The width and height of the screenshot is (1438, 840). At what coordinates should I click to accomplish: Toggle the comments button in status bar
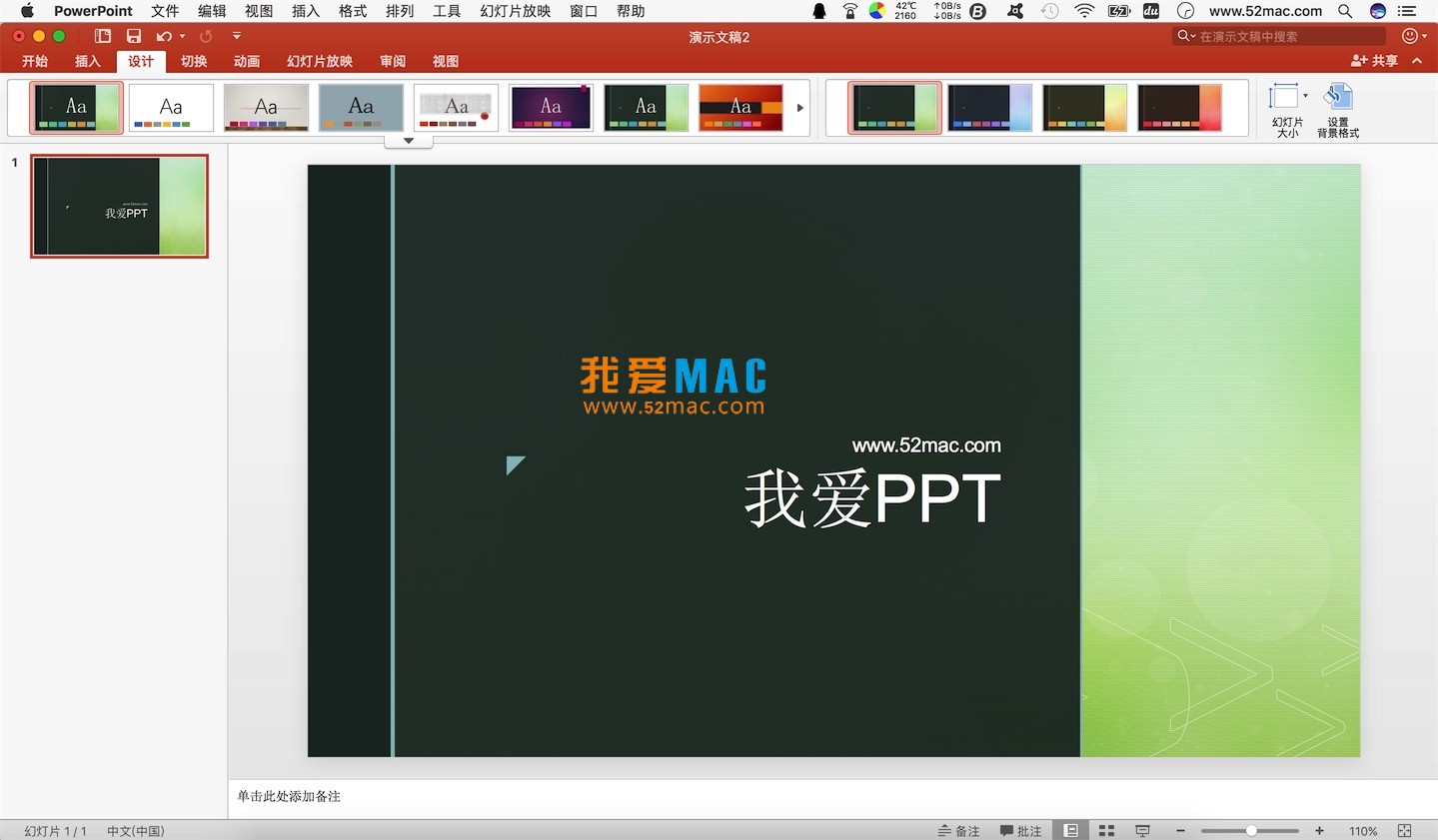pos(1021,831)
